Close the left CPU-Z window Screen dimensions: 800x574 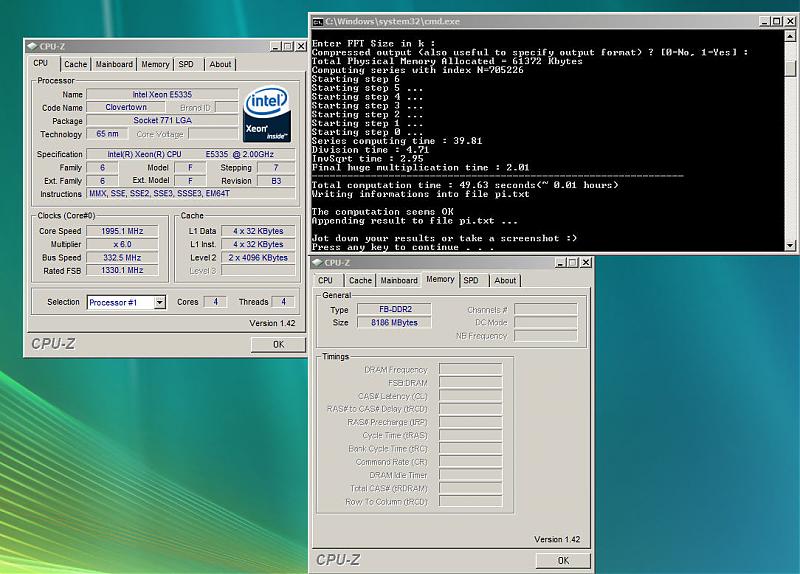(301, 46)
